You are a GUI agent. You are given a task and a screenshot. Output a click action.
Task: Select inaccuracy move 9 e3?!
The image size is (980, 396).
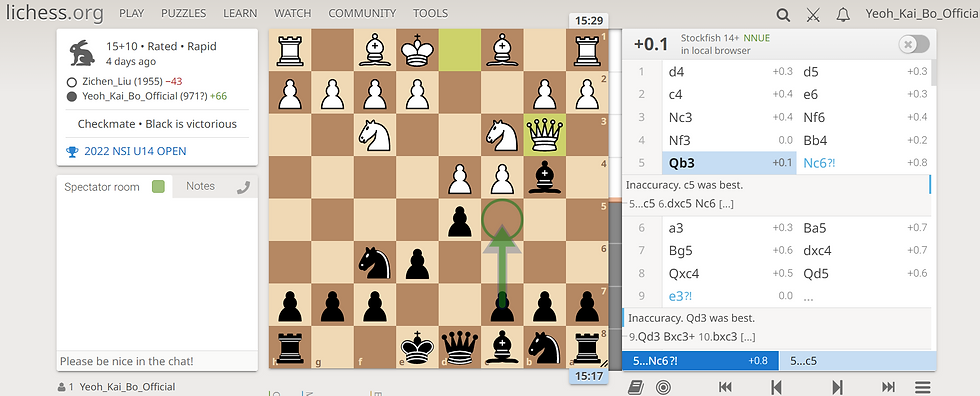(x=729, y=296)
